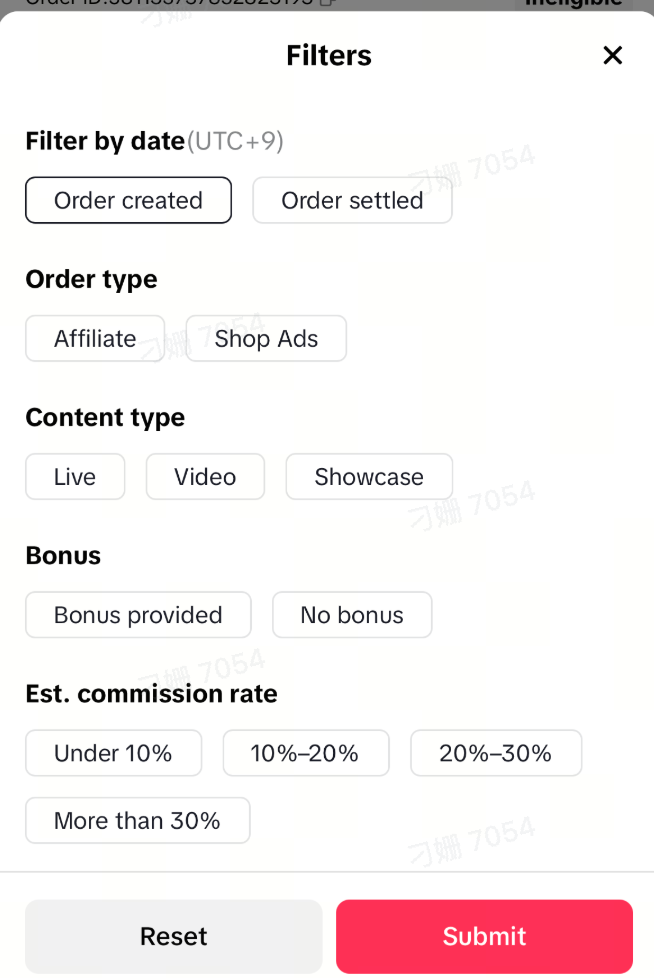Click the Ineligible status badge behind the sheet

click(574, 3)
